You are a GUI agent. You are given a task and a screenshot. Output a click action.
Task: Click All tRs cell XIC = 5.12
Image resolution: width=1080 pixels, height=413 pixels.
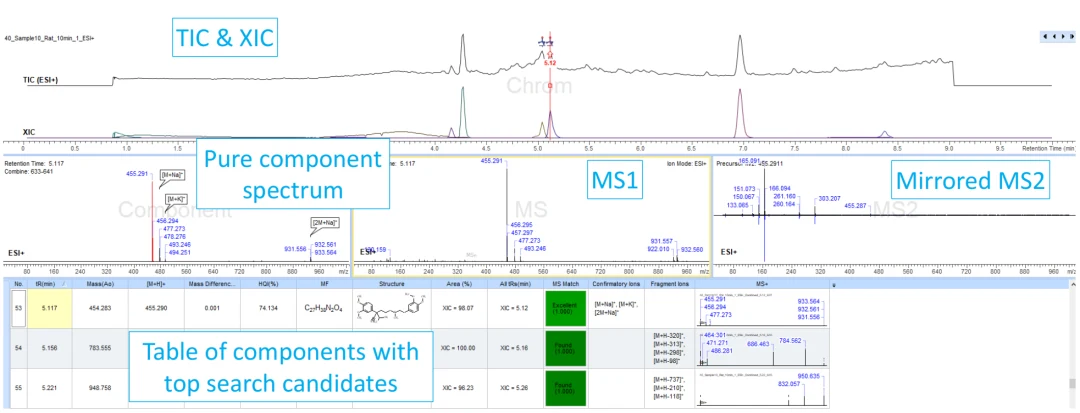515,308
